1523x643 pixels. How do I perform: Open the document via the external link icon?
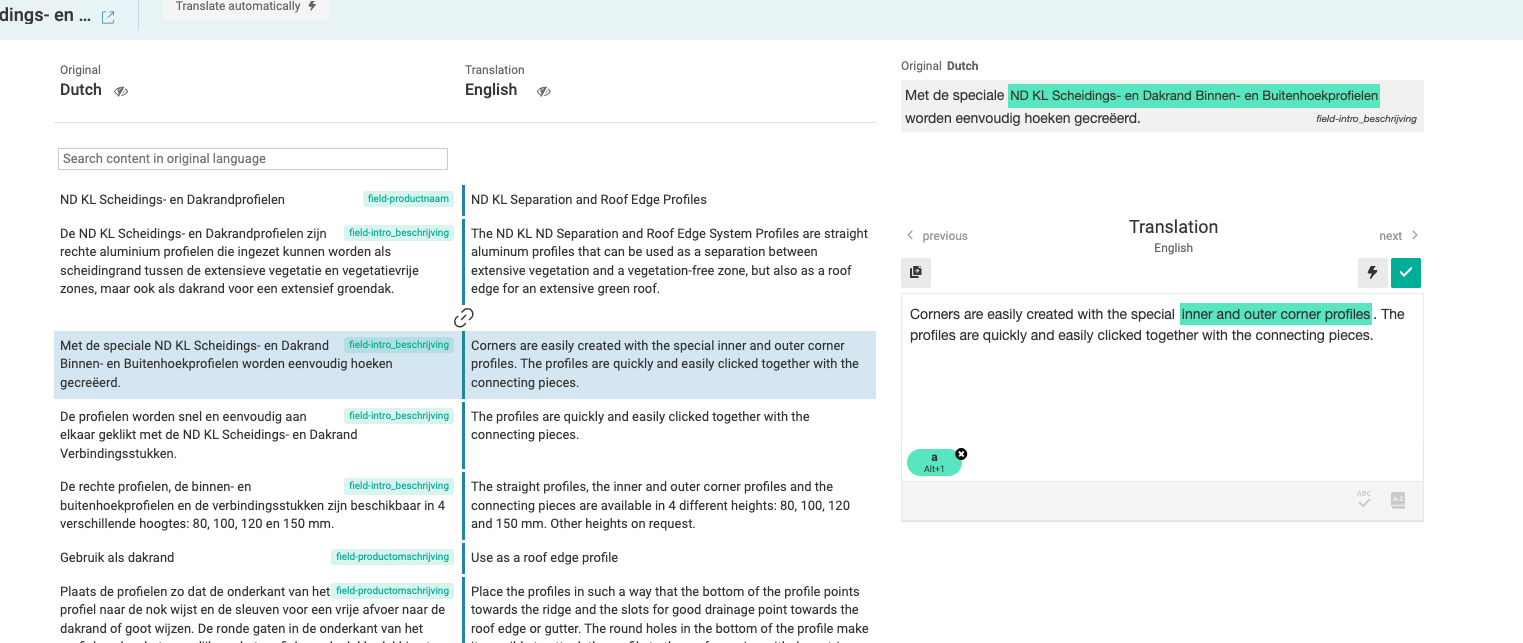(x=108, y=17)
